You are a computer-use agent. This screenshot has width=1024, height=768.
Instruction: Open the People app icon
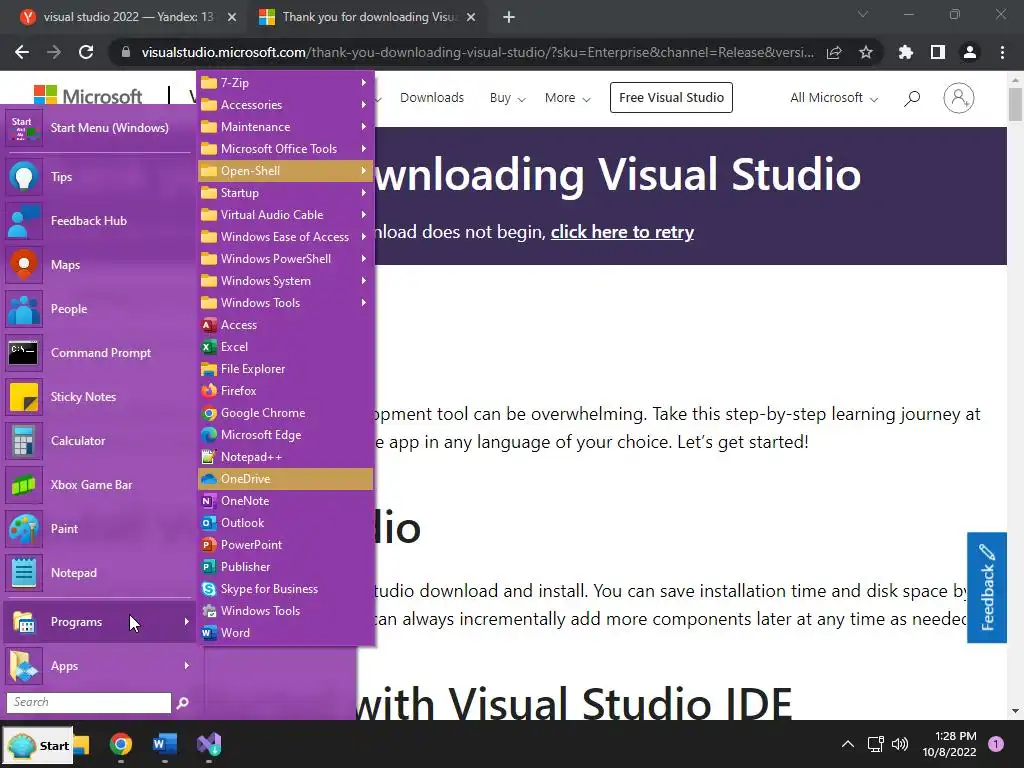pyautogui.click(x=24, y=309)
